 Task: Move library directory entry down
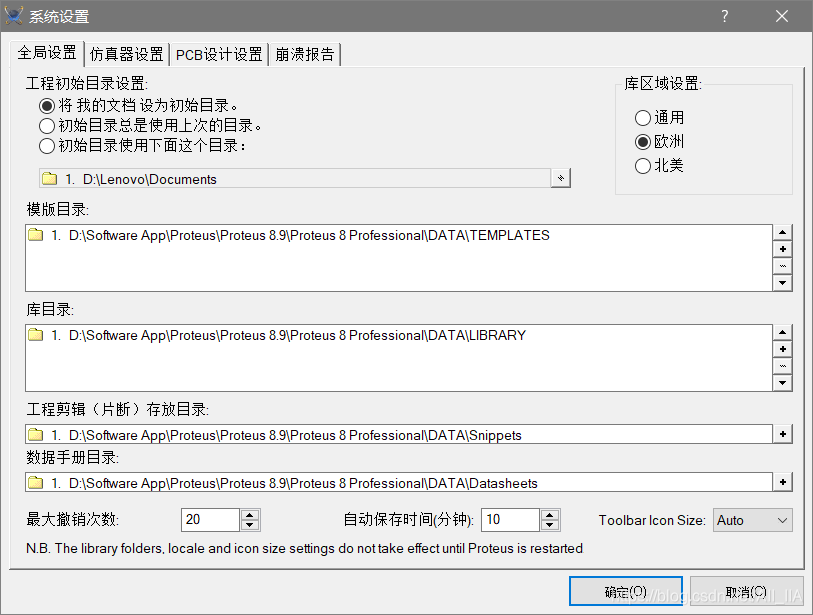click(x=782, y=383)
